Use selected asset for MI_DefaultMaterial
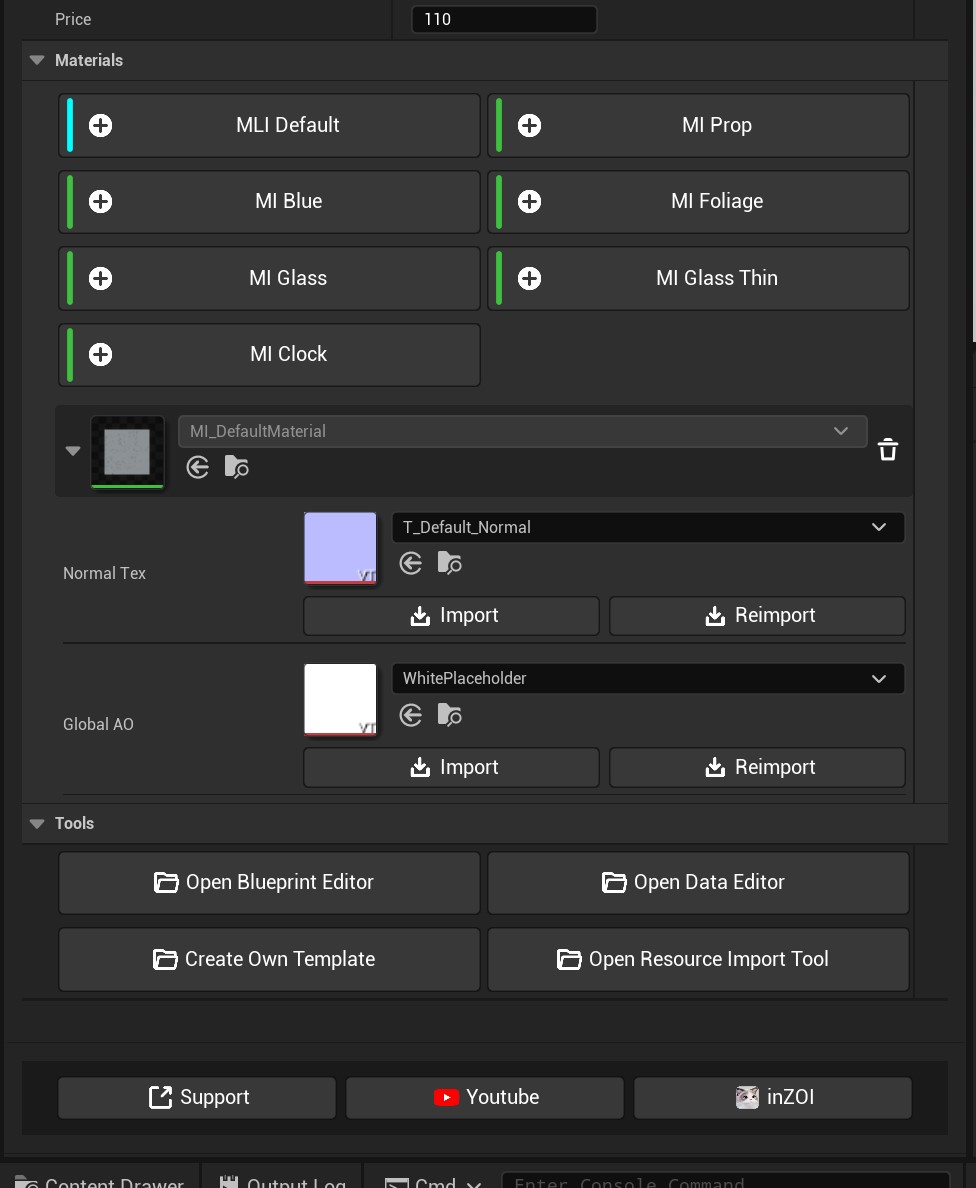The width and height of the screenshot is (976, 1188). [x=198, y=467]
